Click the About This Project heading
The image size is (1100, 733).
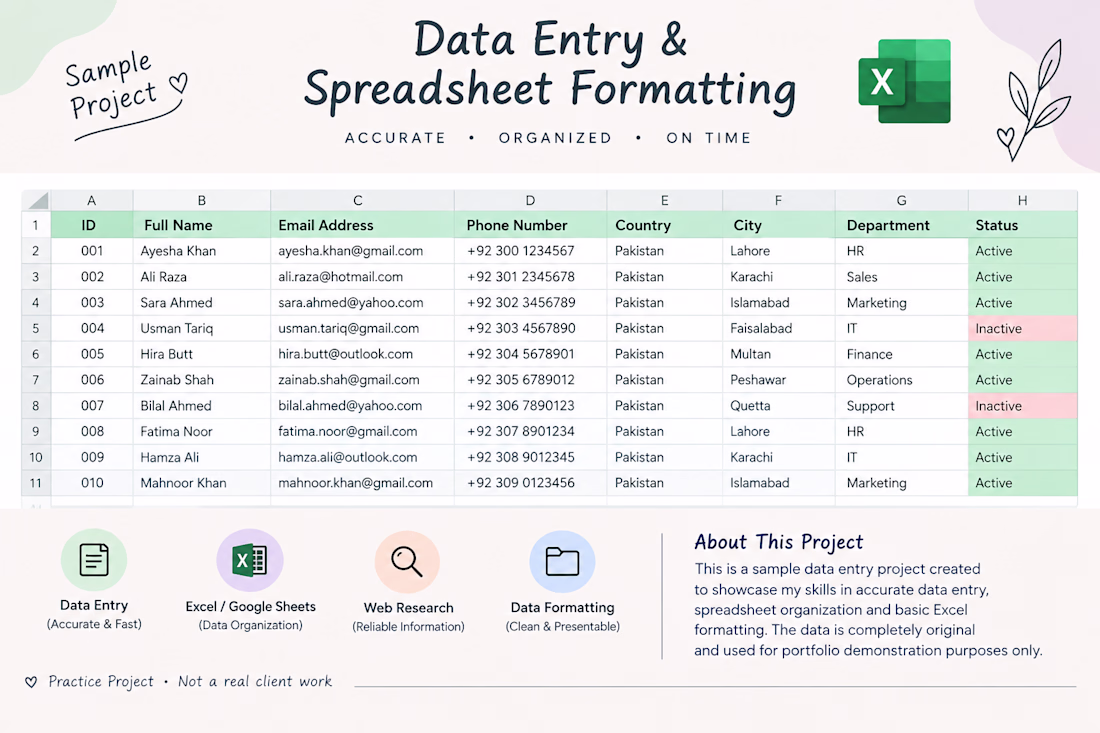point(779,542)
